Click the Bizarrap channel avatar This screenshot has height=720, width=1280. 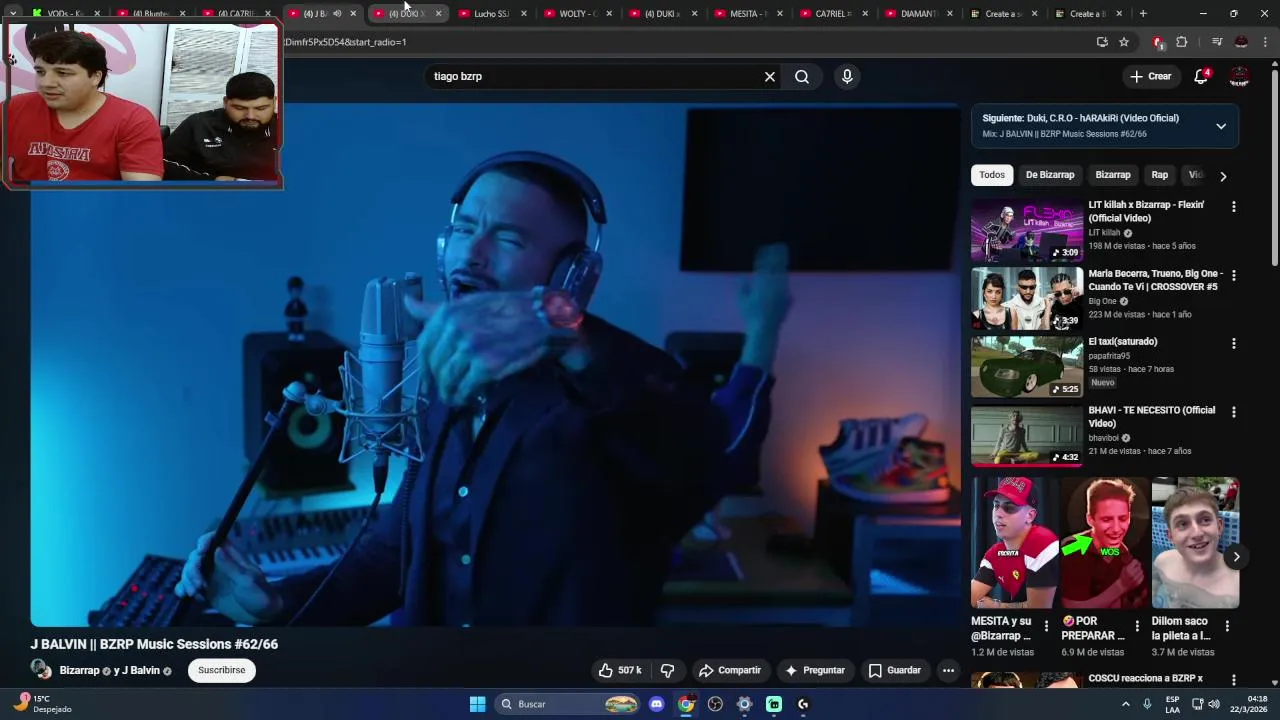41,670
